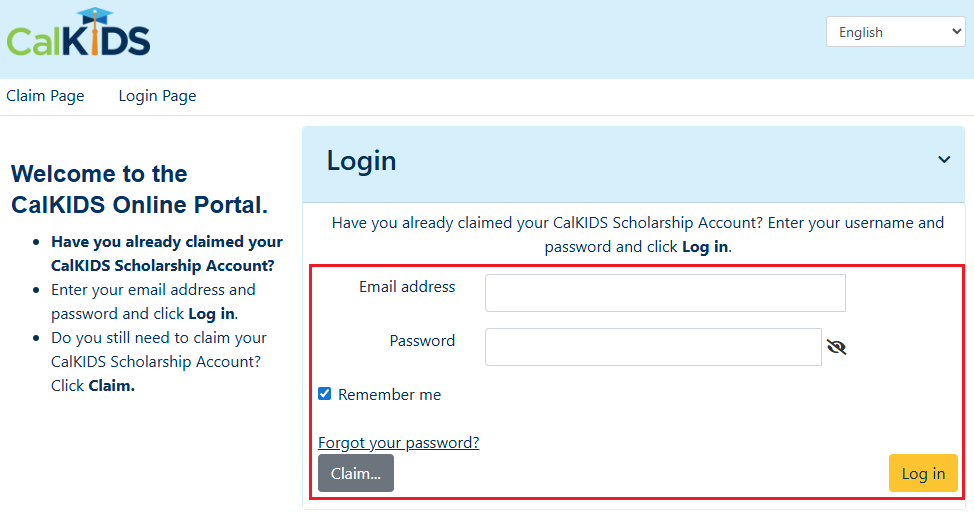Open the Login Page menu item

(157, 96)
